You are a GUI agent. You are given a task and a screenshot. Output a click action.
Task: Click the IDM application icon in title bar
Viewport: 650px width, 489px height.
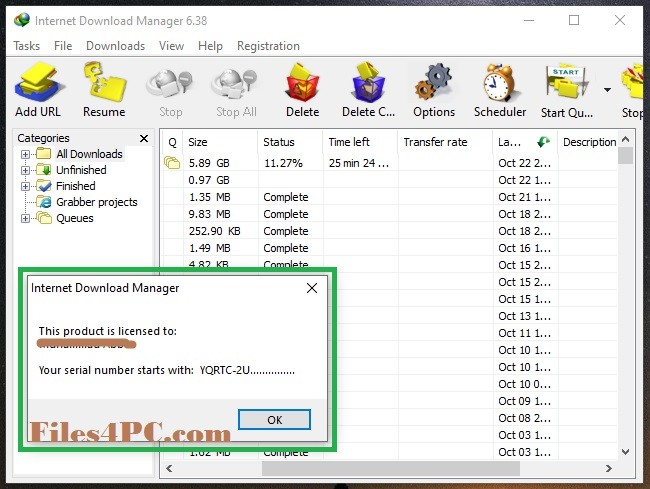pos(22,20)
